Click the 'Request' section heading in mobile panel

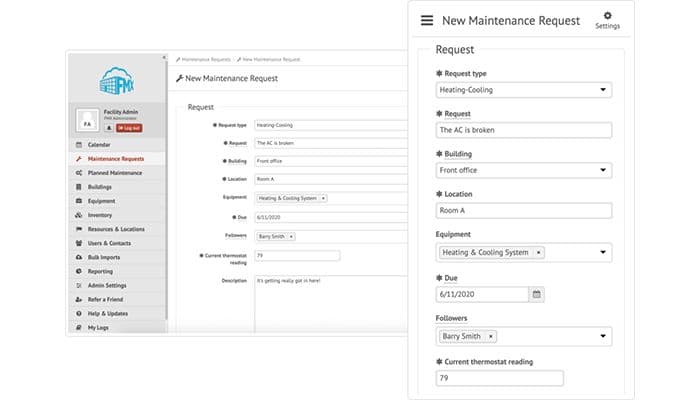[455, 50]
